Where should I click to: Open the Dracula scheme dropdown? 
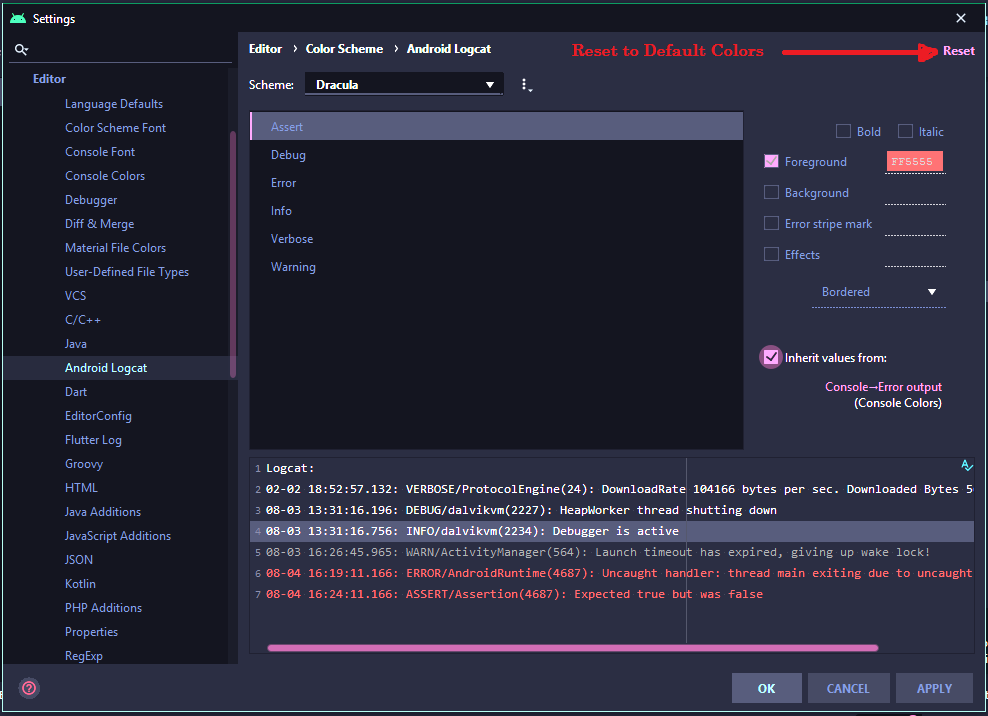point(404,85)
